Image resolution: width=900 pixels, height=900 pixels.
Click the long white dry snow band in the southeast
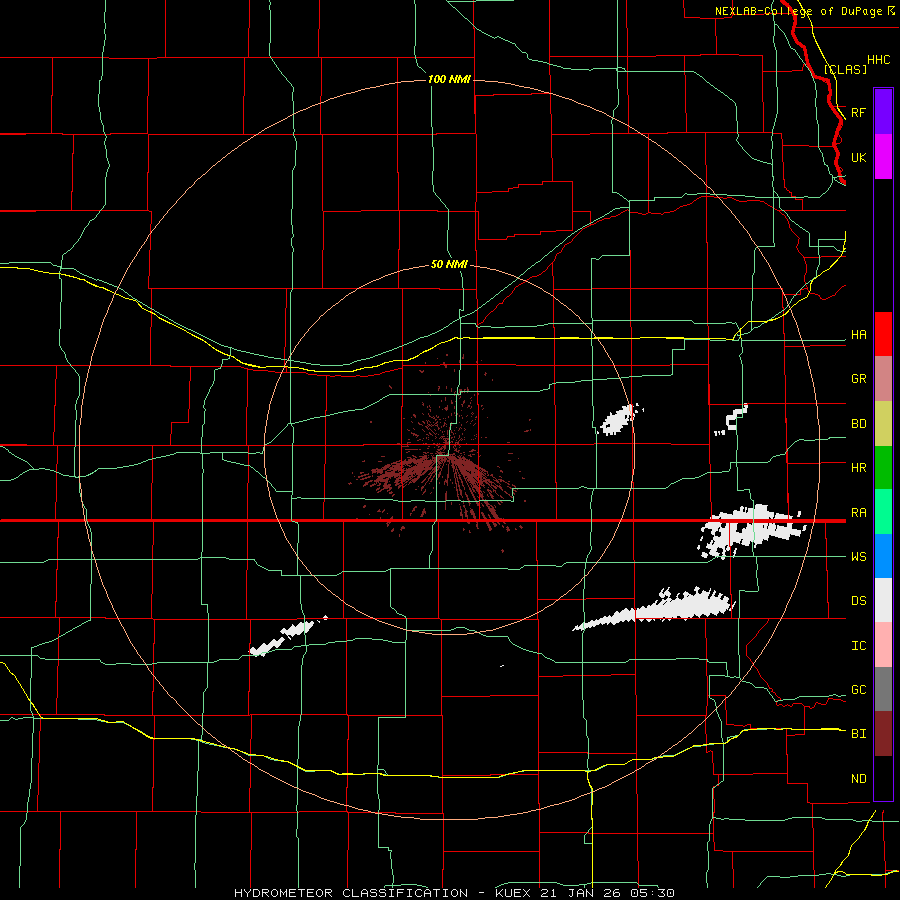654,610
